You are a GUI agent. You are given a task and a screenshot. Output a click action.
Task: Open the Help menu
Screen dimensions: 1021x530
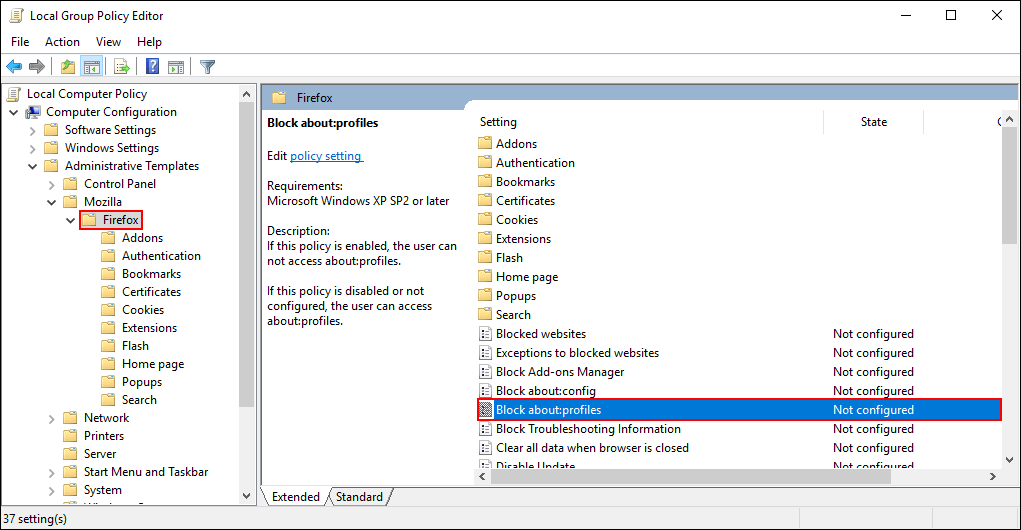coord(149,42)
